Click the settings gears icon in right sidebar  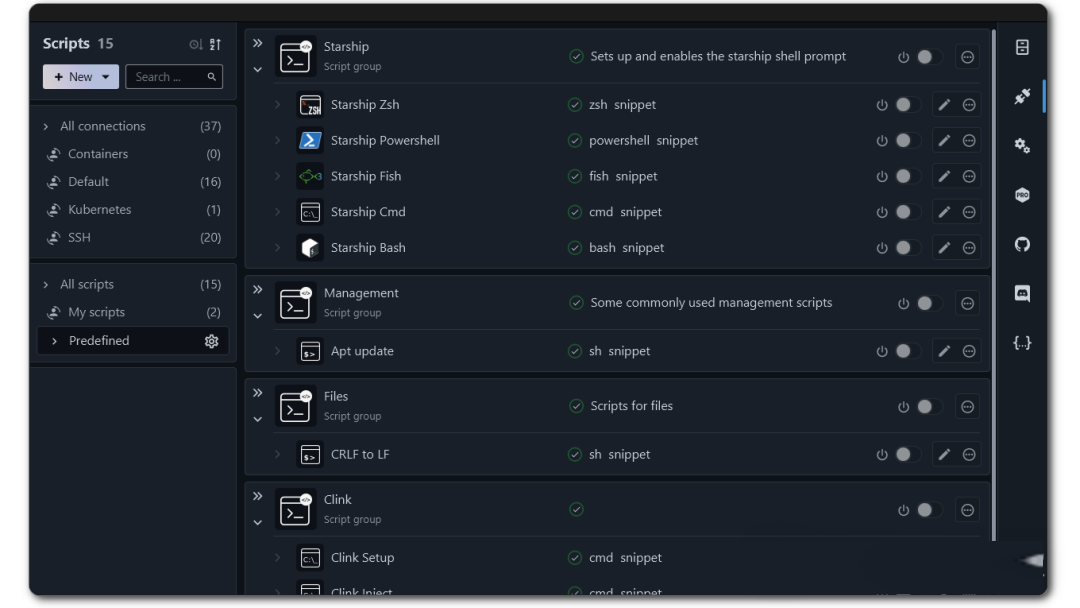(1022, 146)
